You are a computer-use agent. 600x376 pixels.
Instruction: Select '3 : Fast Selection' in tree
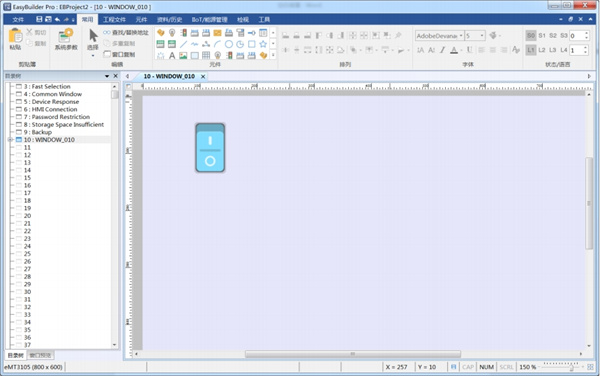point(47,86)
